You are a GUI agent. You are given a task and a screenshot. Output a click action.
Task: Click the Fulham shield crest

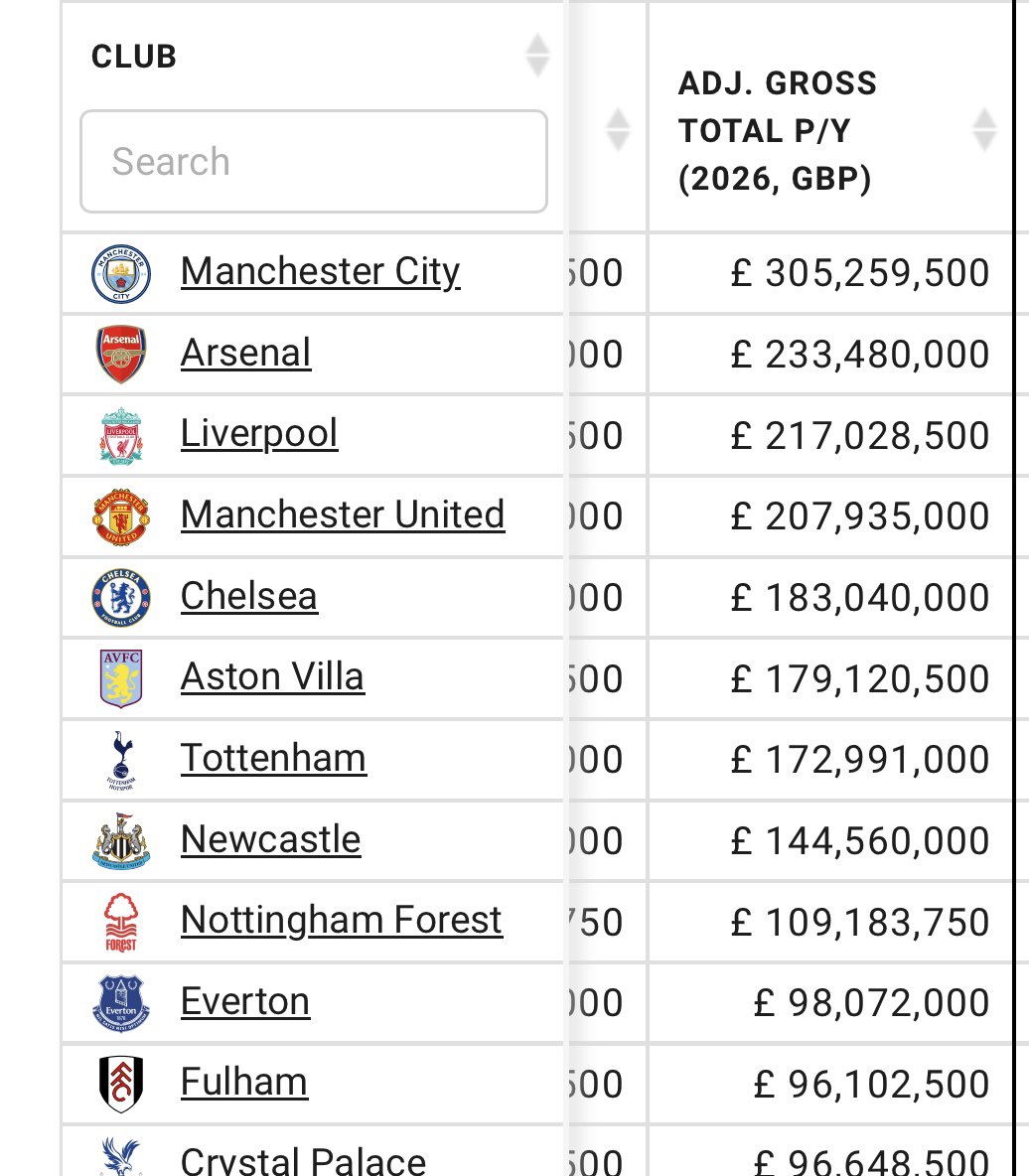pos(121,1085)
